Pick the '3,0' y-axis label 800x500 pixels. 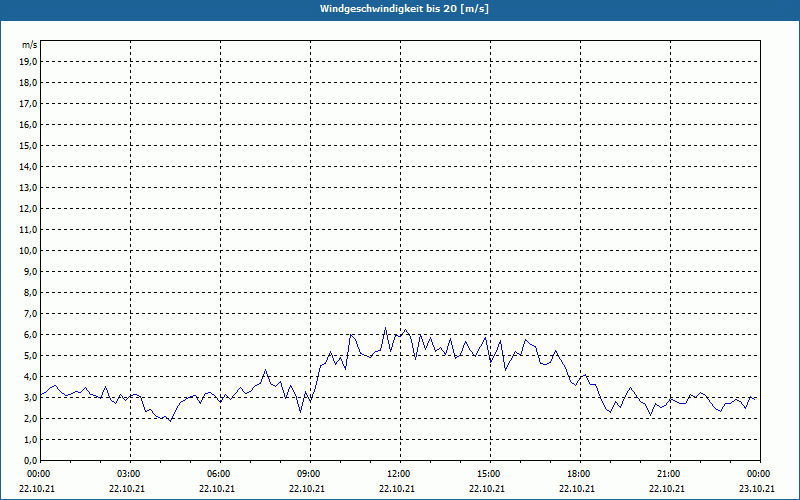(x=30, y=397)
